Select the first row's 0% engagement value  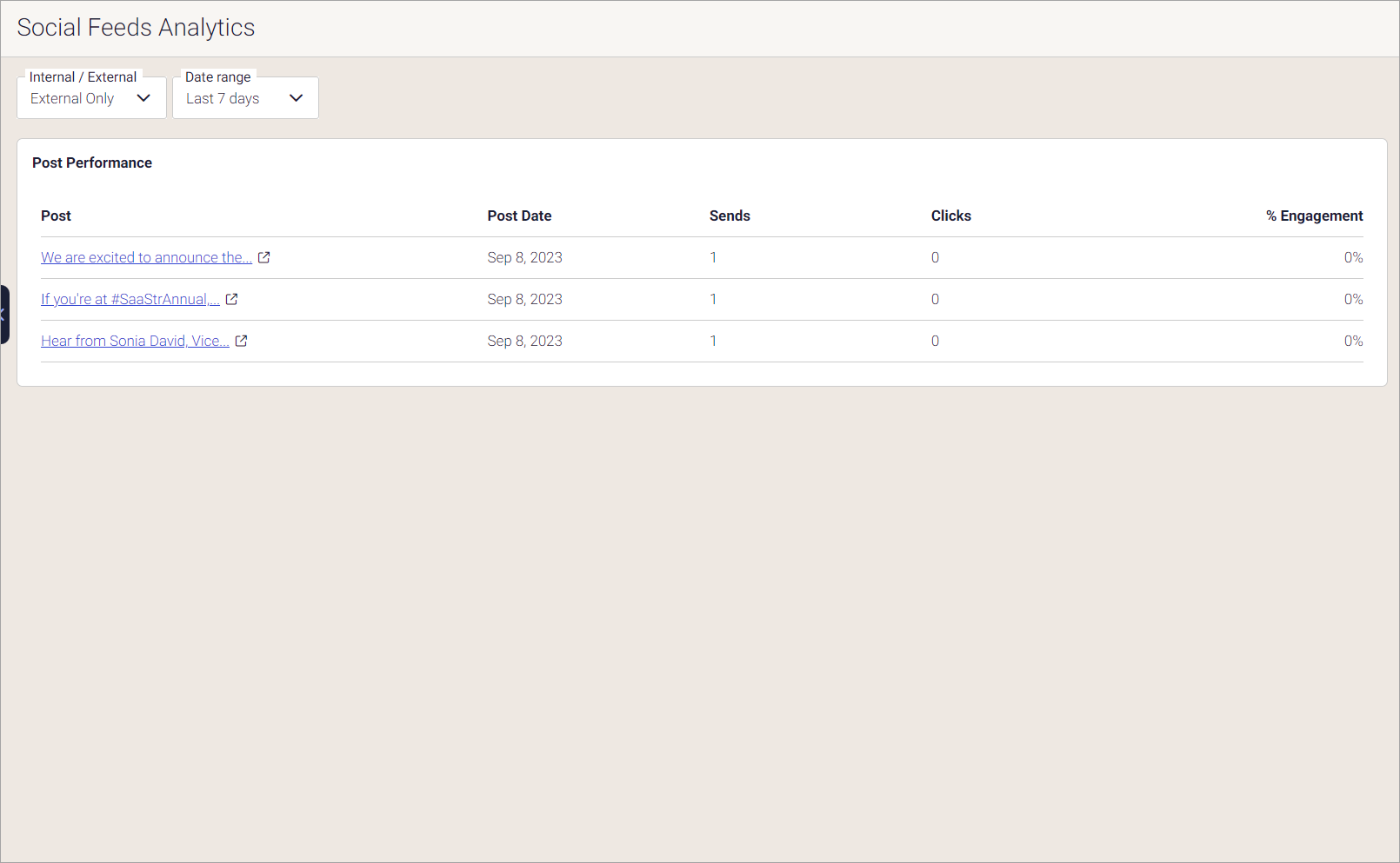pyautogui.click(x=1353, y=257)
